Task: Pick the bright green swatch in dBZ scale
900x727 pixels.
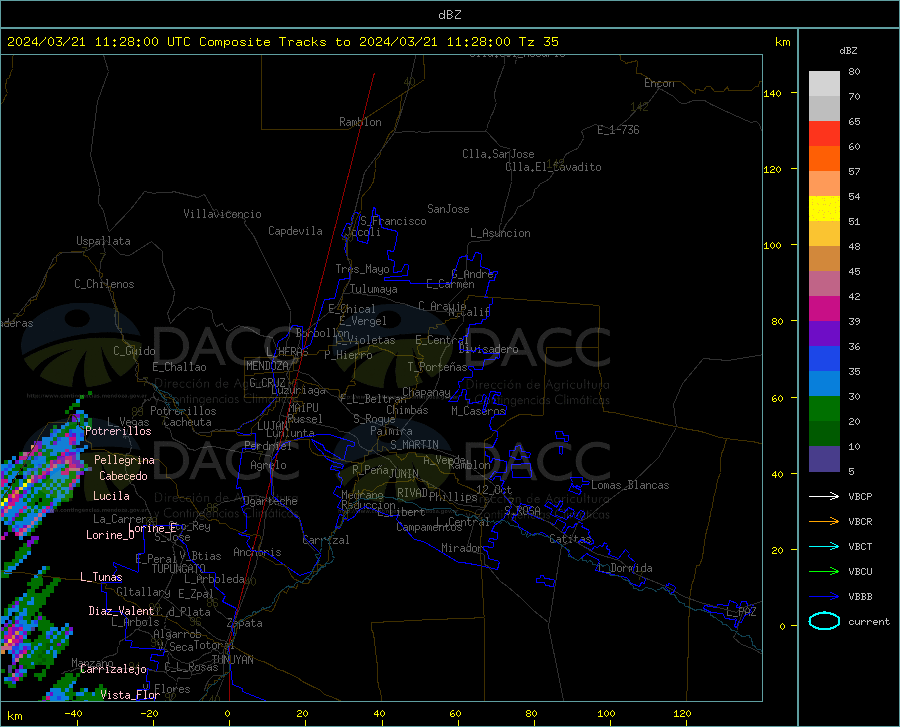Action: pos(824,409)
